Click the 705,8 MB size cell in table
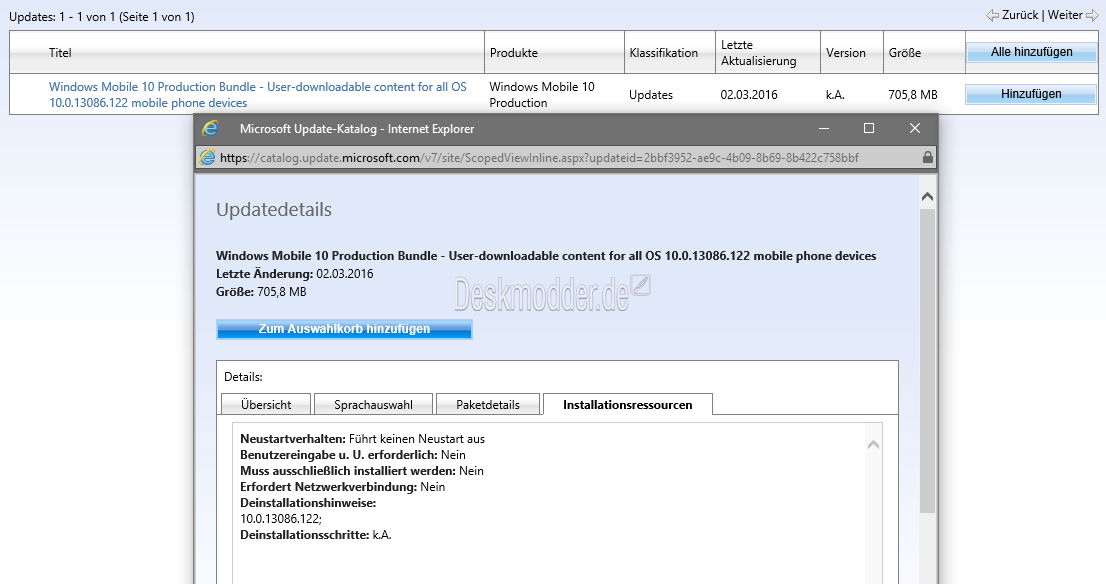Viewport: 1106px width, 584px height. click(913, 95)
